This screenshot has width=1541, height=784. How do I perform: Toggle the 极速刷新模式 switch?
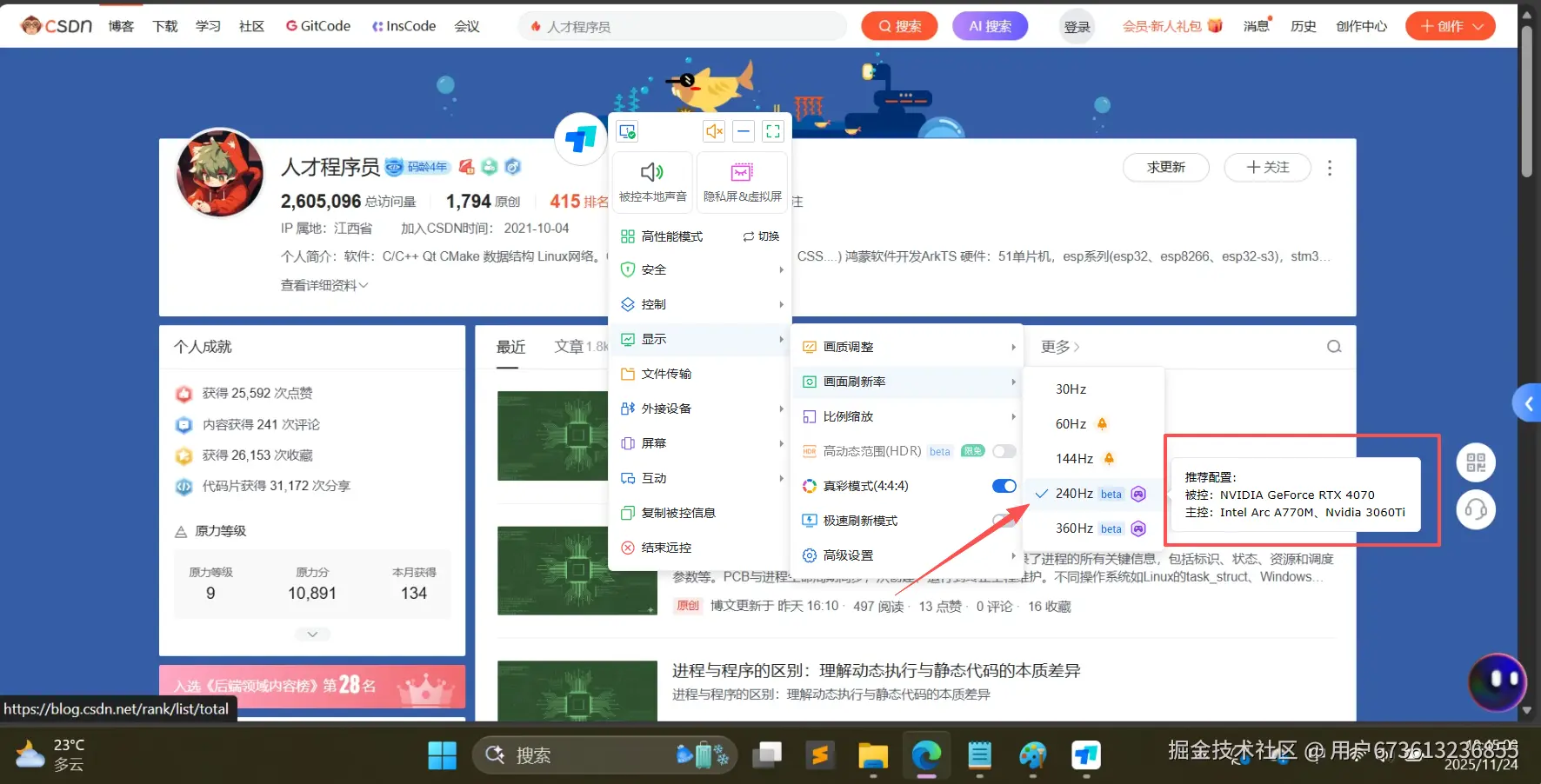point(1004,521)
